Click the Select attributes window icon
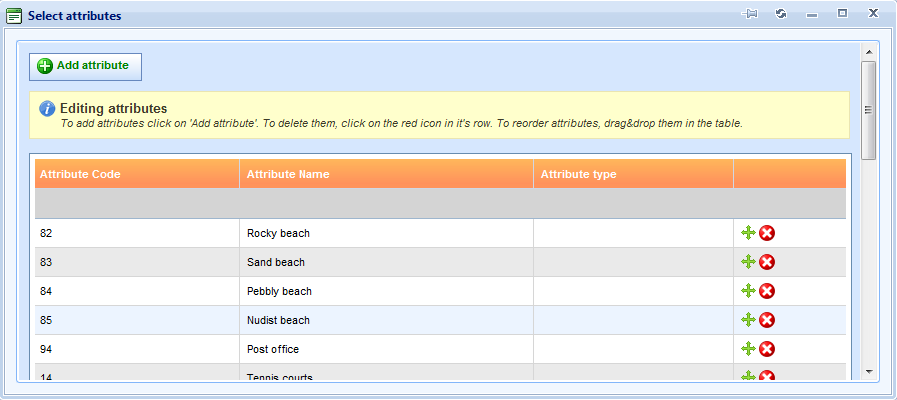The height and width of the screenshot is (400, 897). coord(14,16)
